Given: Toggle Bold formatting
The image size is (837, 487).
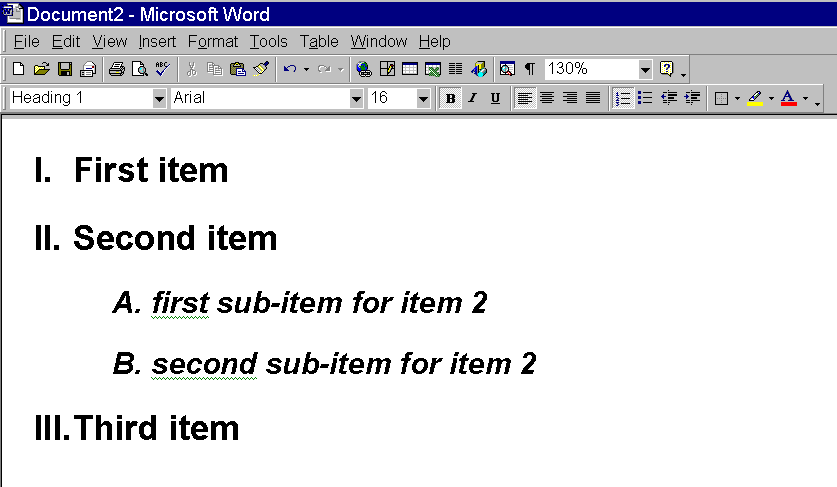Looking at the screenshot, I should pyautogui.click(x=451, y=98).
